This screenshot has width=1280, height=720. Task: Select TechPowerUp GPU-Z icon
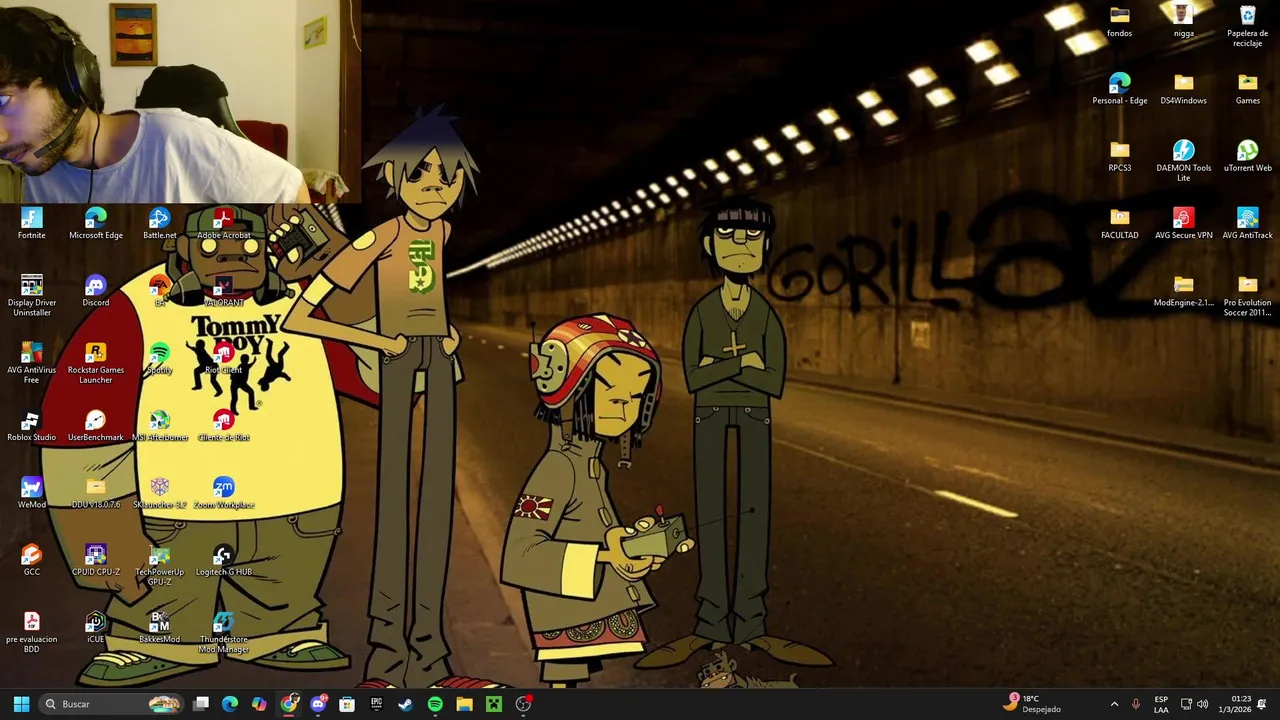click(160, 564)
